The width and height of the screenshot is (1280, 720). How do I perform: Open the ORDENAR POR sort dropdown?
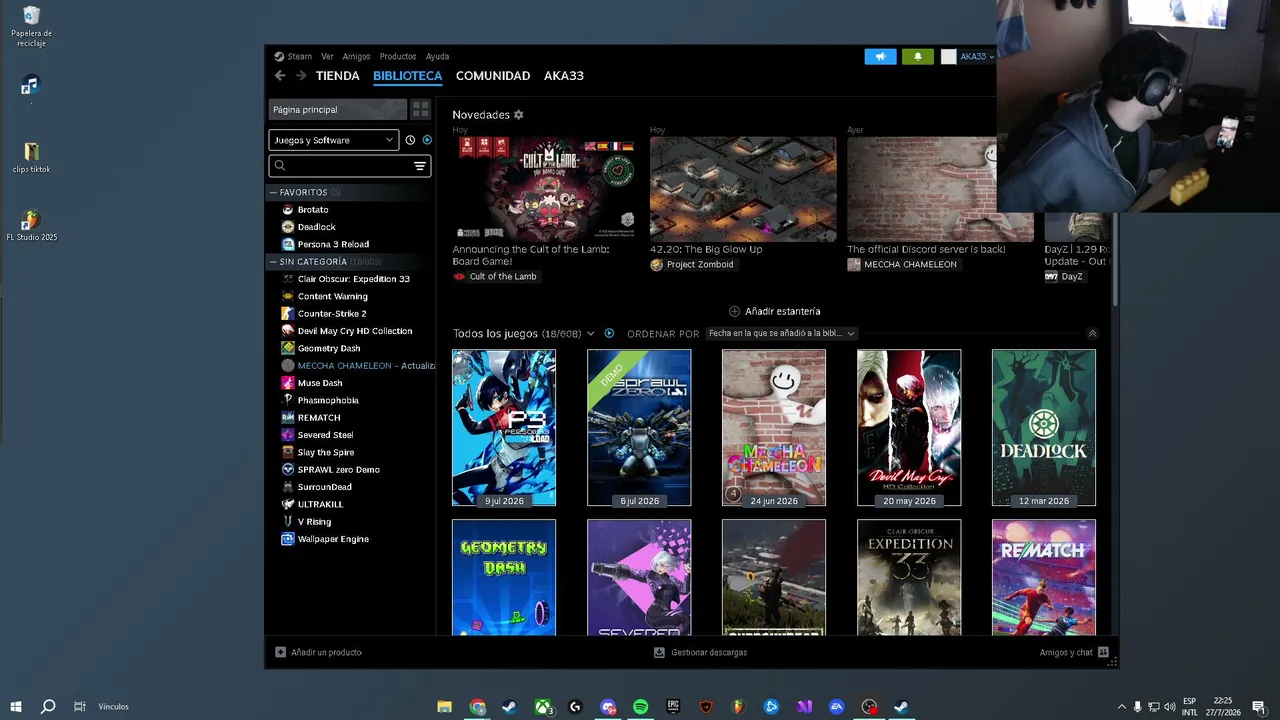781,333
